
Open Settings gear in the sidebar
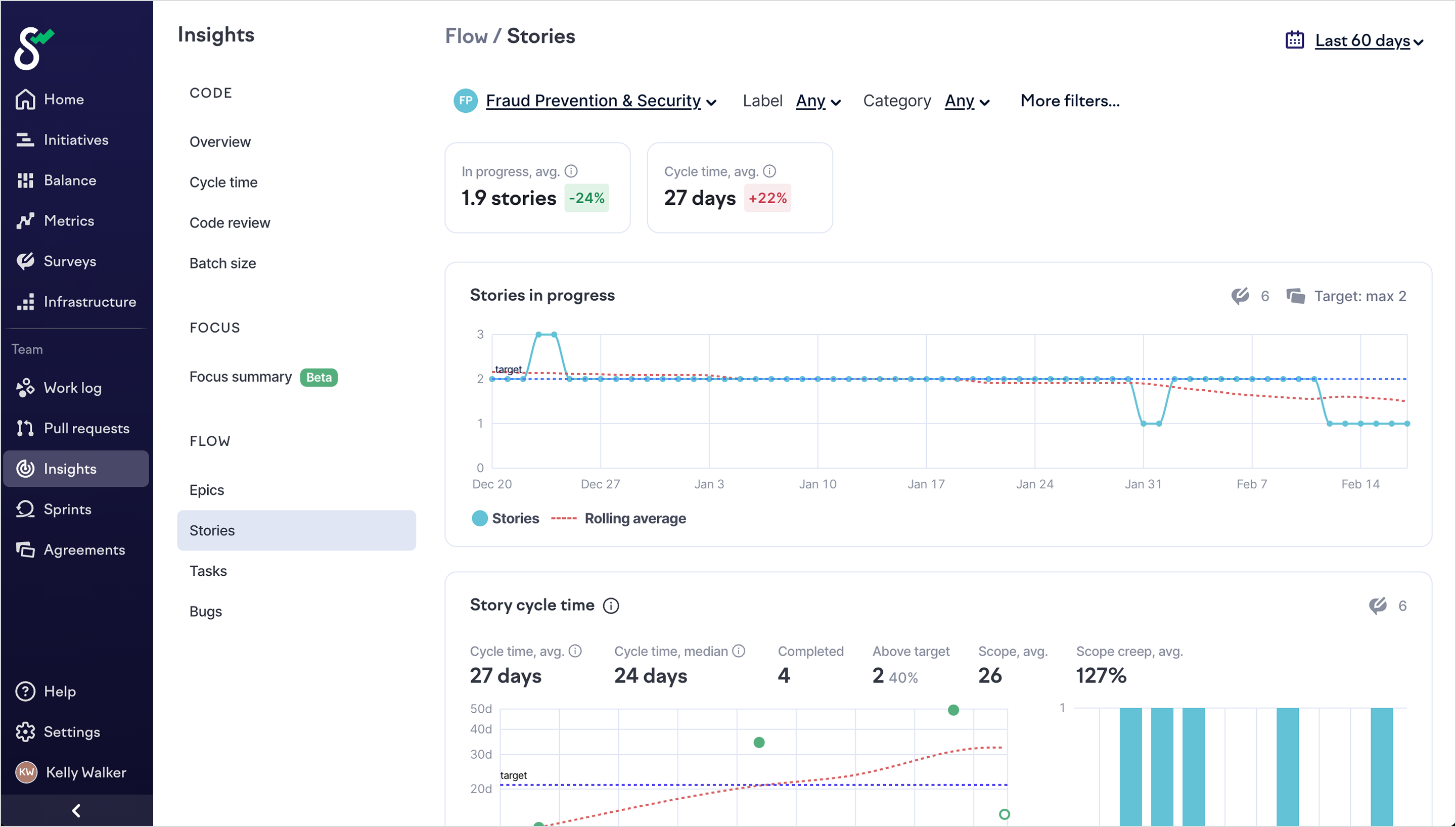coord(26,732)
